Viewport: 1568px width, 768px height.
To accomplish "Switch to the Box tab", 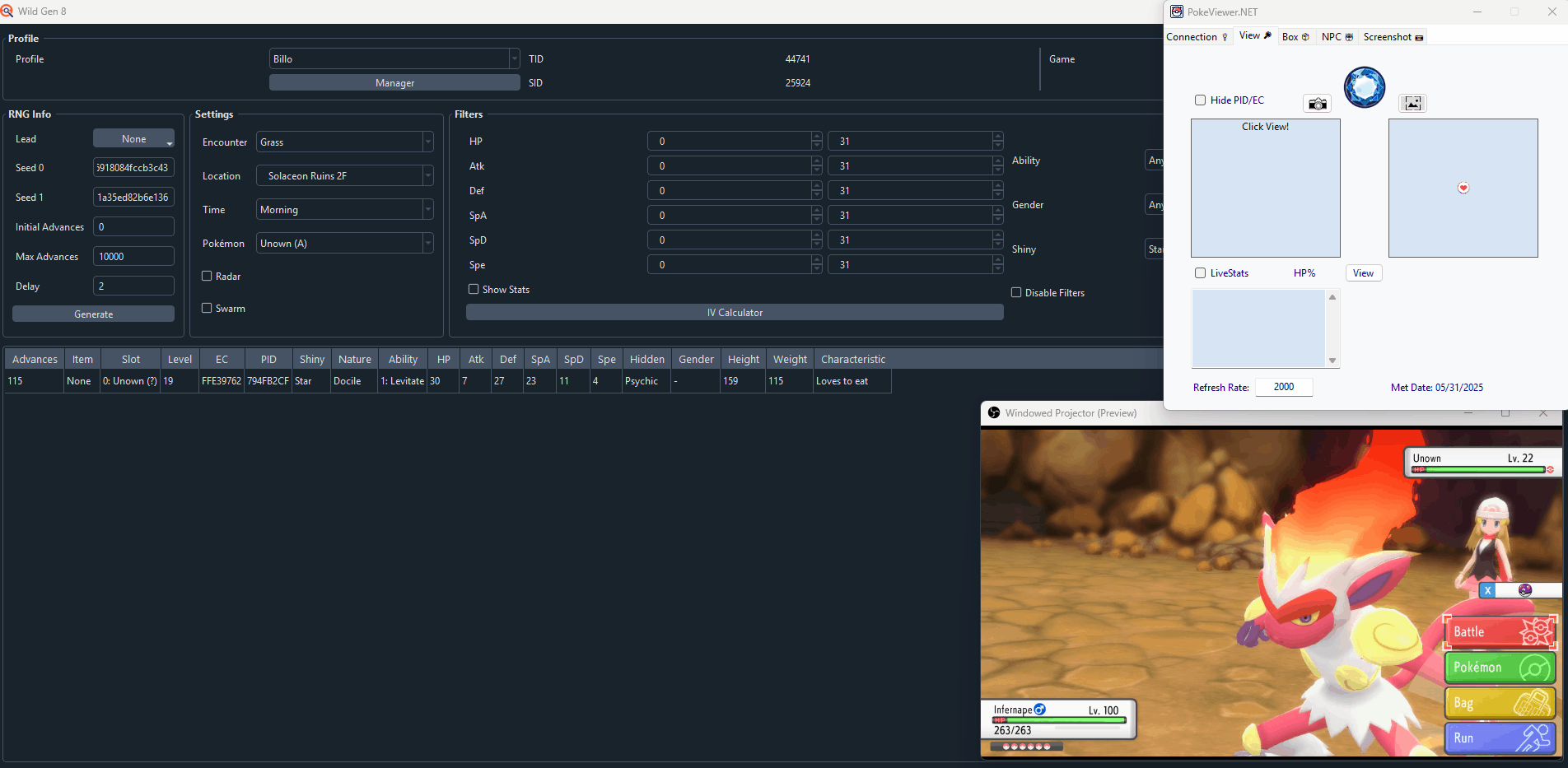I will pos(1295,37).
